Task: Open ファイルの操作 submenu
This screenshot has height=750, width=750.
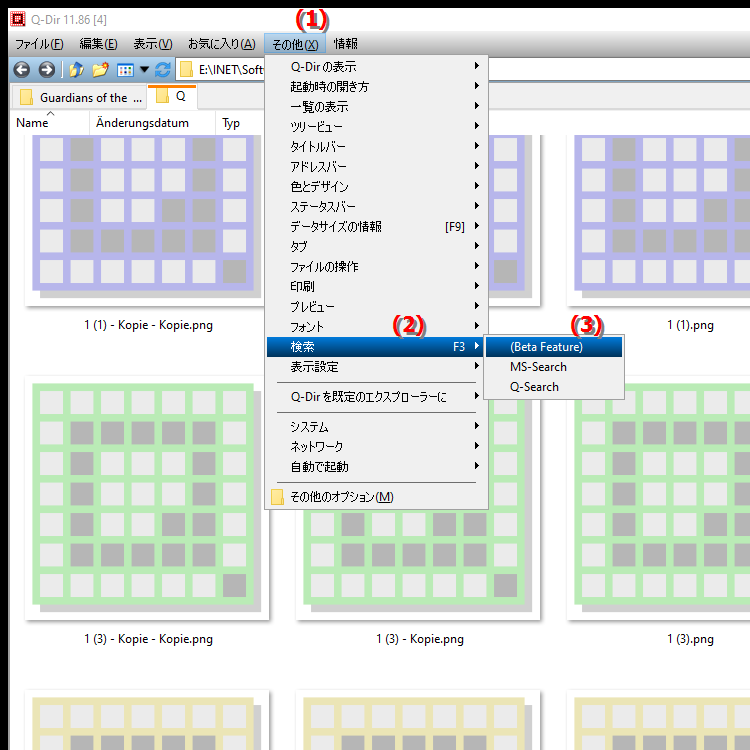Action: (x=376, y=267)
